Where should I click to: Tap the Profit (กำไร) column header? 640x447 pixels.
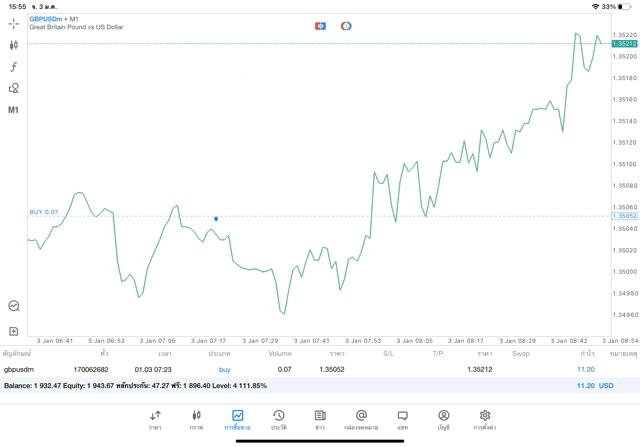coord(586,353)
